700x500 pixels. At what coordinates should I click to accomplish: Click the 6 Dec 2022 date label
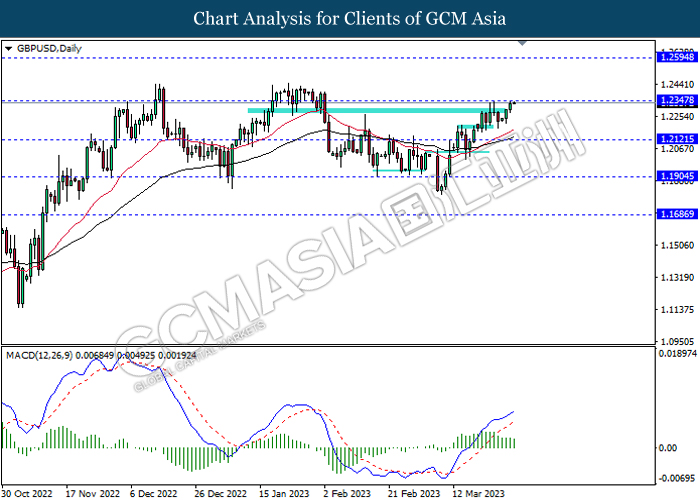154,494
